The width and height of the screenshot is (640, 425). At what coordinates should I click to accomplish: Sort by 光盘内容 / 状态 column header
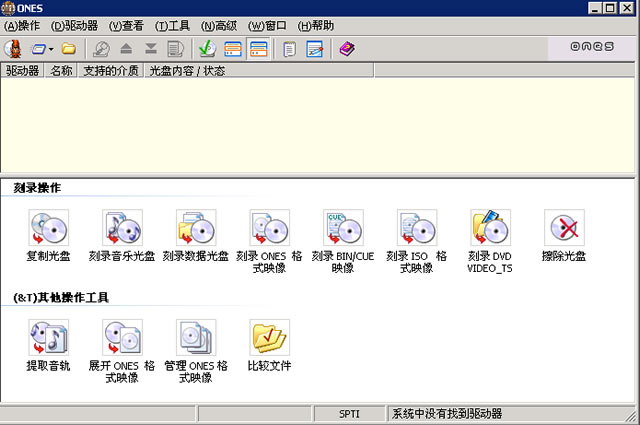point(259,71)
